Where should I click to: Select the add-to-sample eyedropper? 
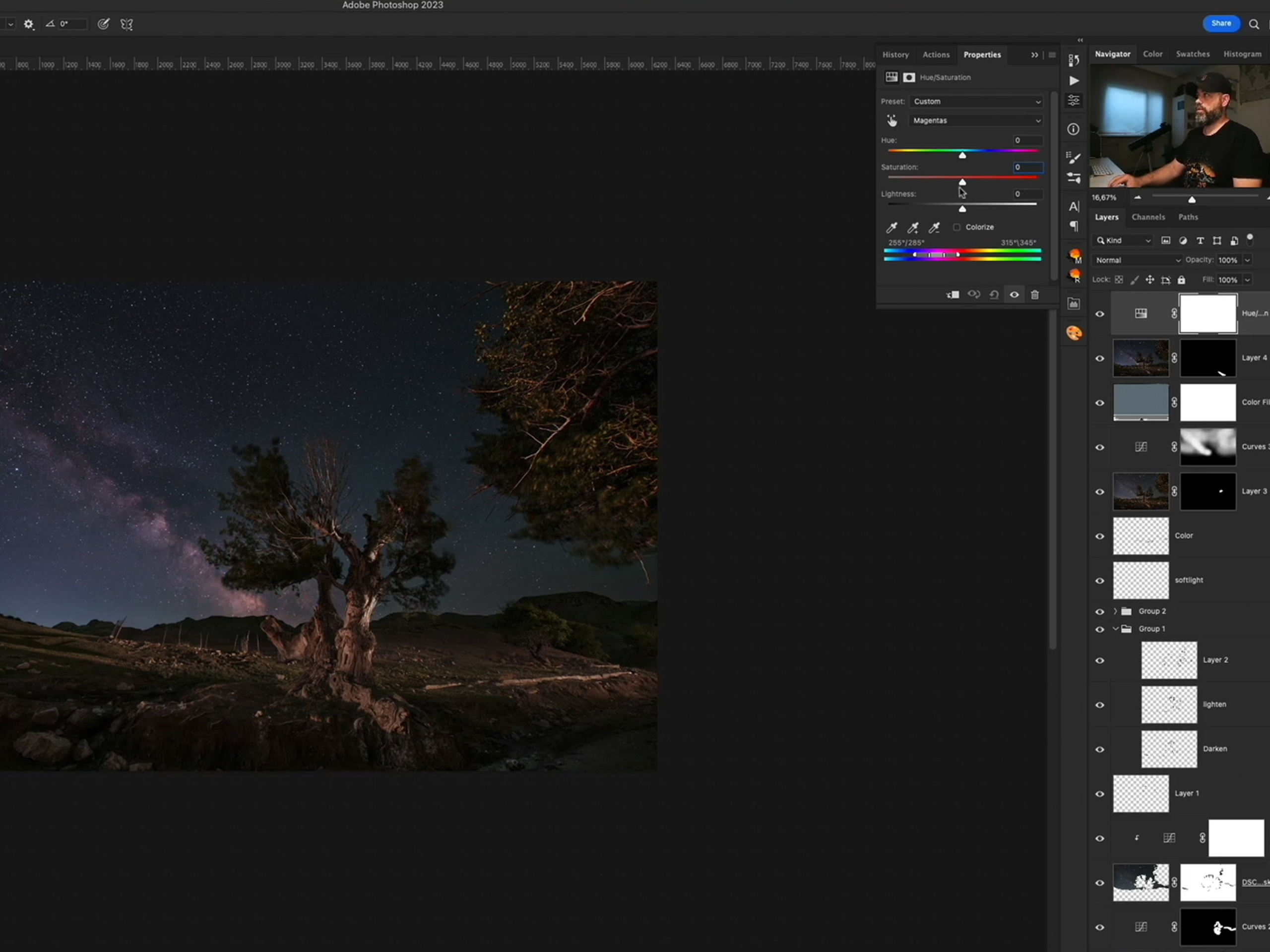(913, 228)
